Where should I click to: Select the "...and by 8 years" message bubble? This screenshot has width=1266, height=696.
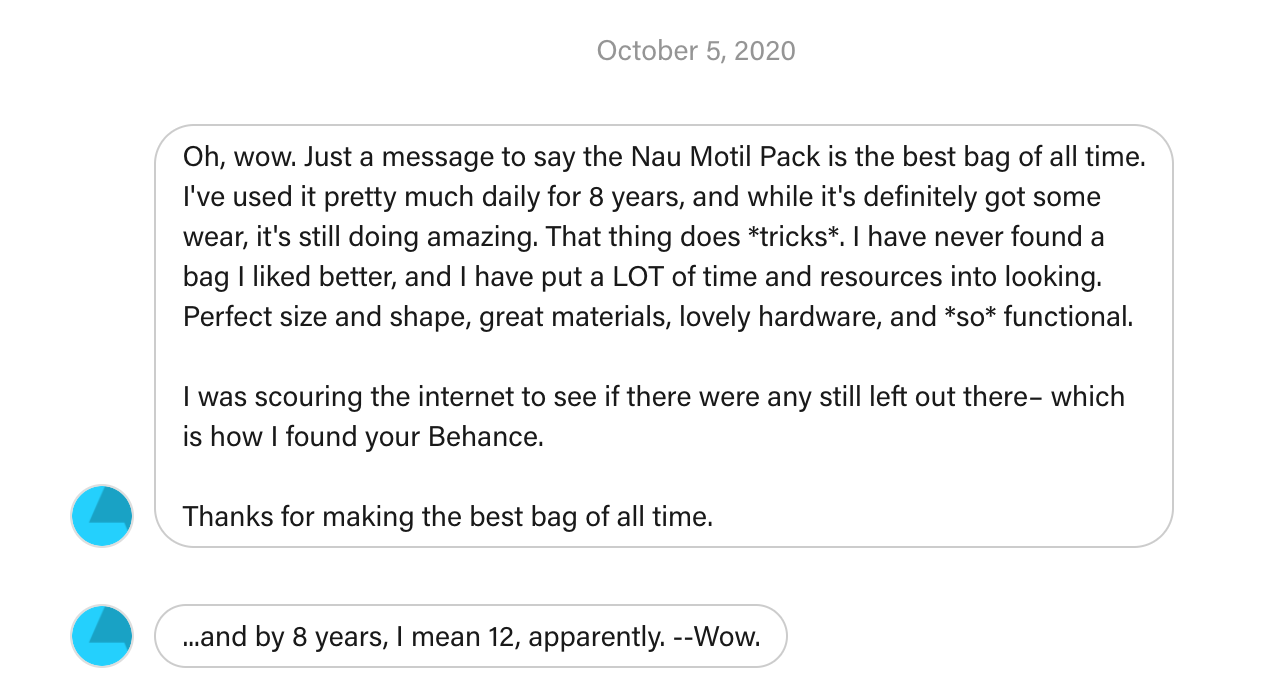point(470,636)
